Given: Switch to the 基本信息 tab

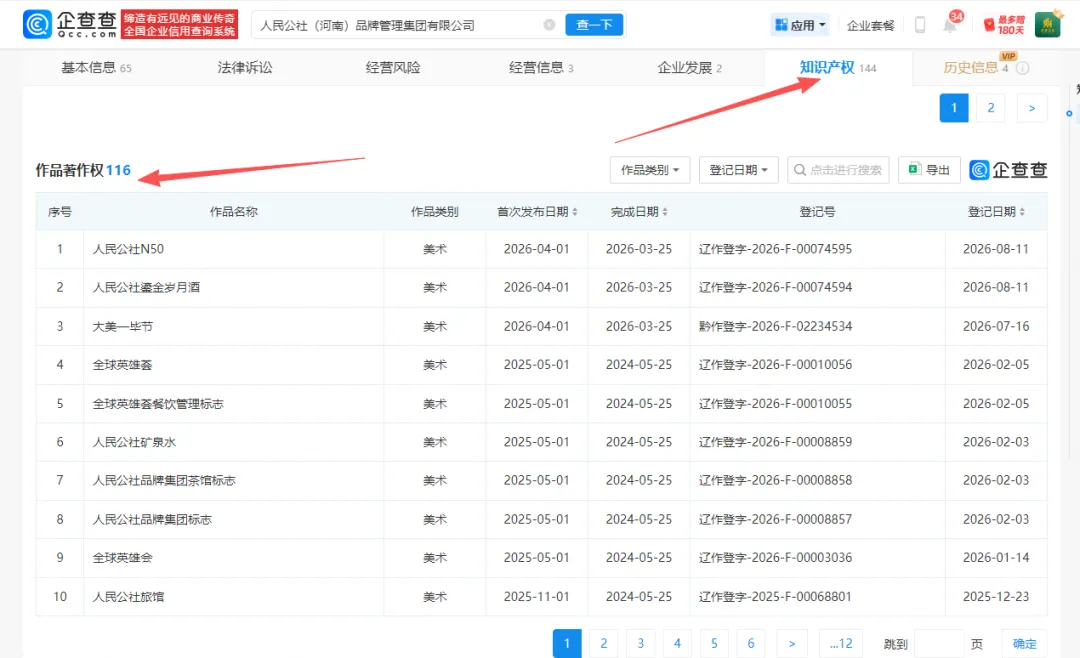Looking at the screenshot, I should pyautogui.click(x=96, y=68).
